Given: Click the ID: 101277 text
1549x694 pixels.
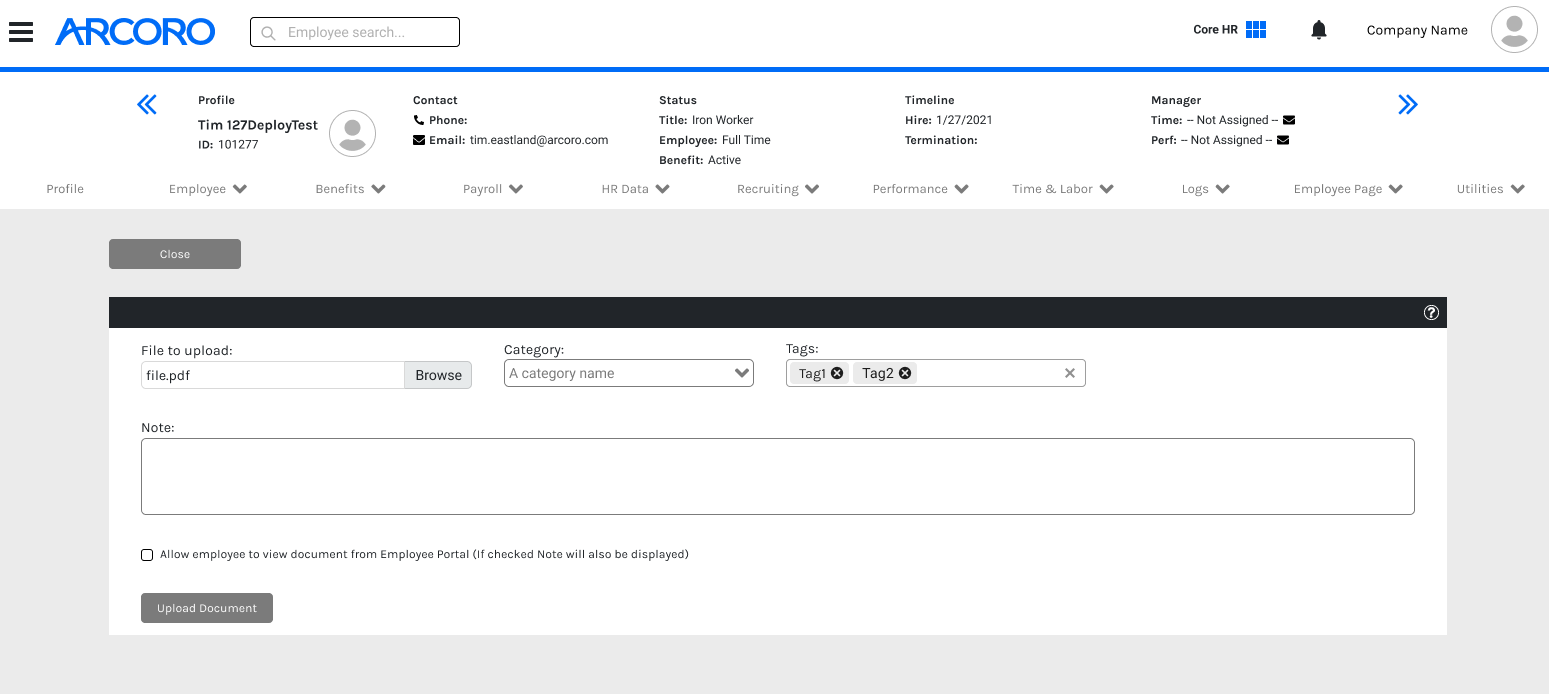Looking at the screenshot, I should (x=228, y=145).
